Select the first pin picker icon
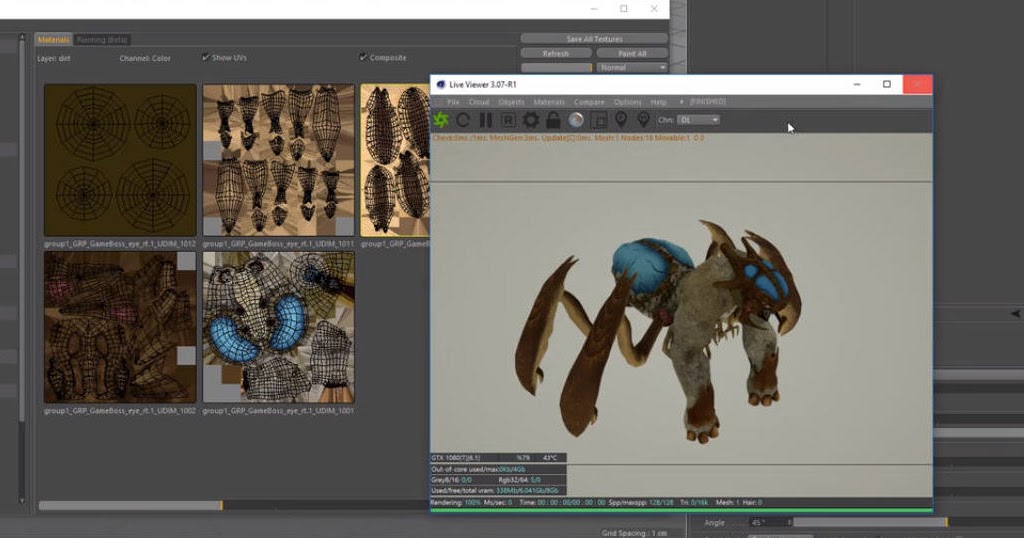The image size is (1024, 538). [x=621, y=119]
